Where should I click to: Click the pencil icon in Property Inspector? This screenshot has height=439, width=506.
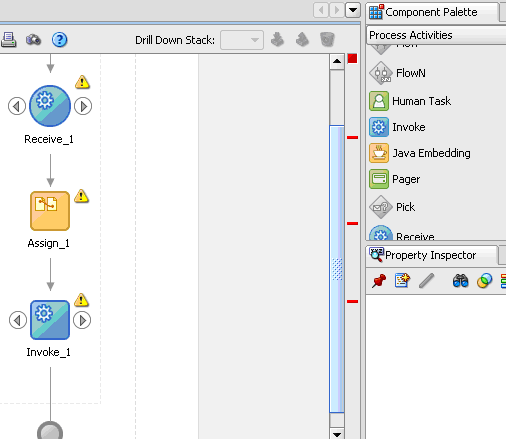427,280
